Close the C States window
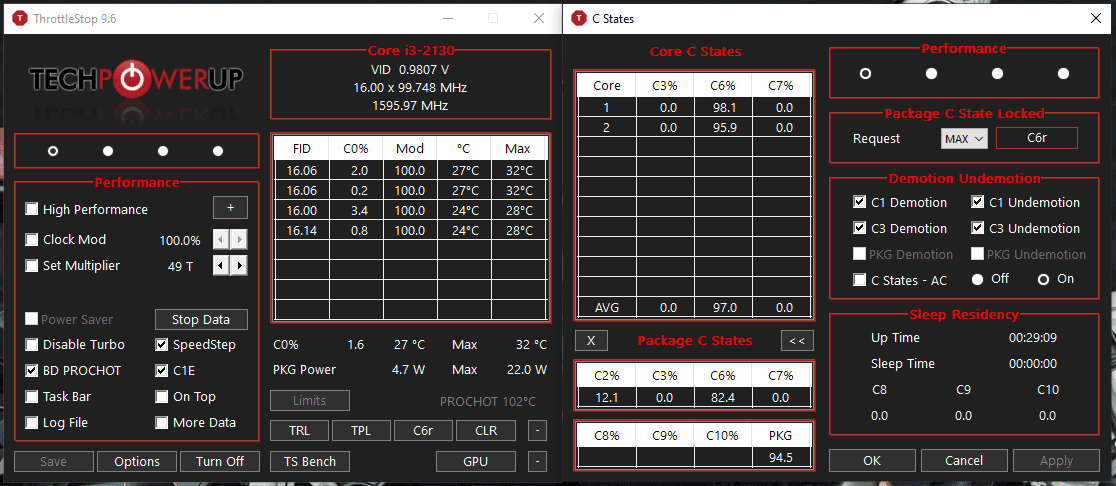The image size is (1116, 486). point(1096,19)
